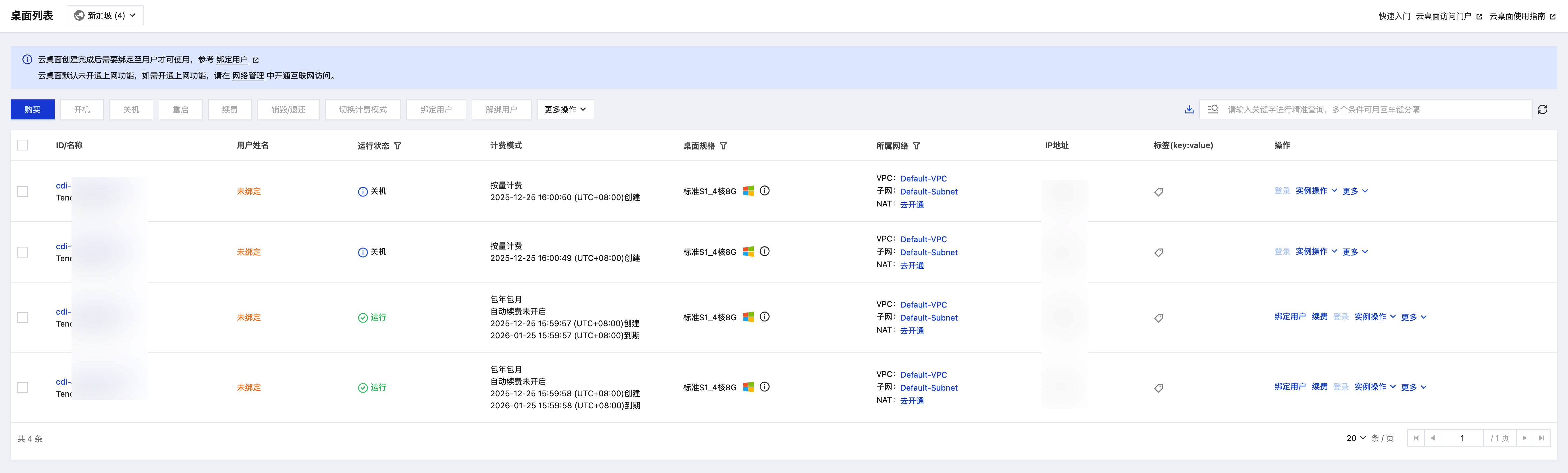1568x473 pixels.
Task: Go to next page arrow
Action: (x=1524, y=438)
